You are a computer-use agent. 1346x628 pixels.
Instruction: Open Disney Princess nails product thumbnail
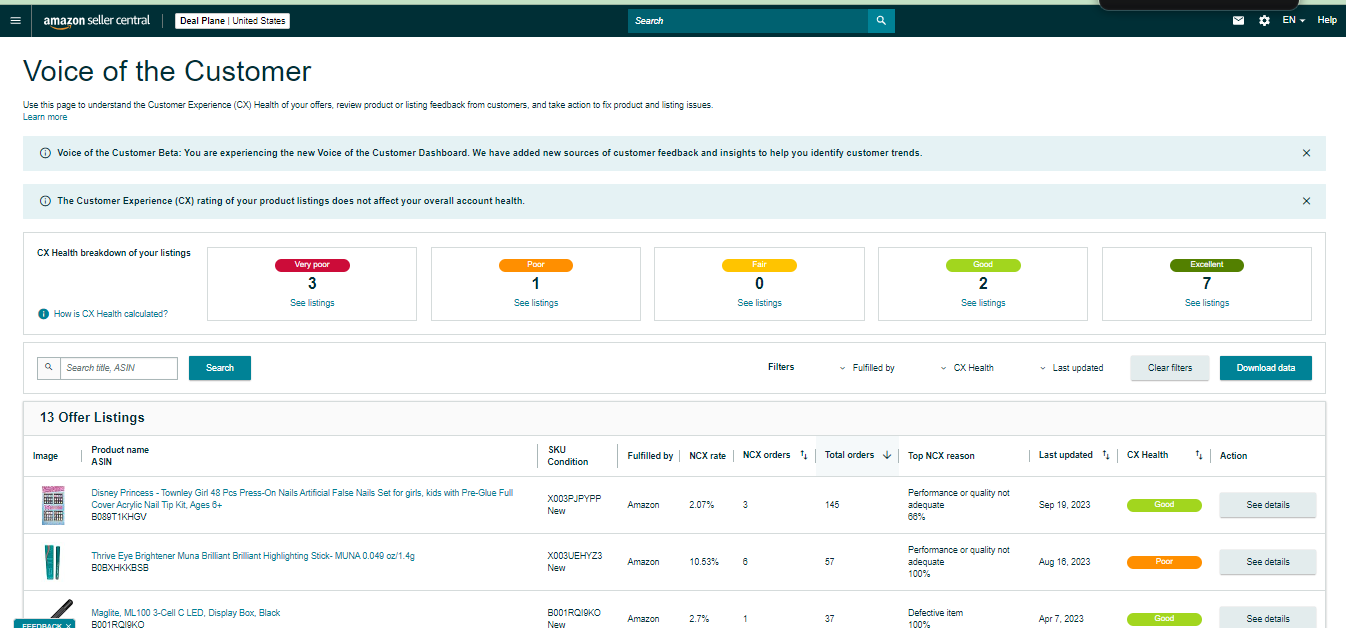click(x=52, y=505)
